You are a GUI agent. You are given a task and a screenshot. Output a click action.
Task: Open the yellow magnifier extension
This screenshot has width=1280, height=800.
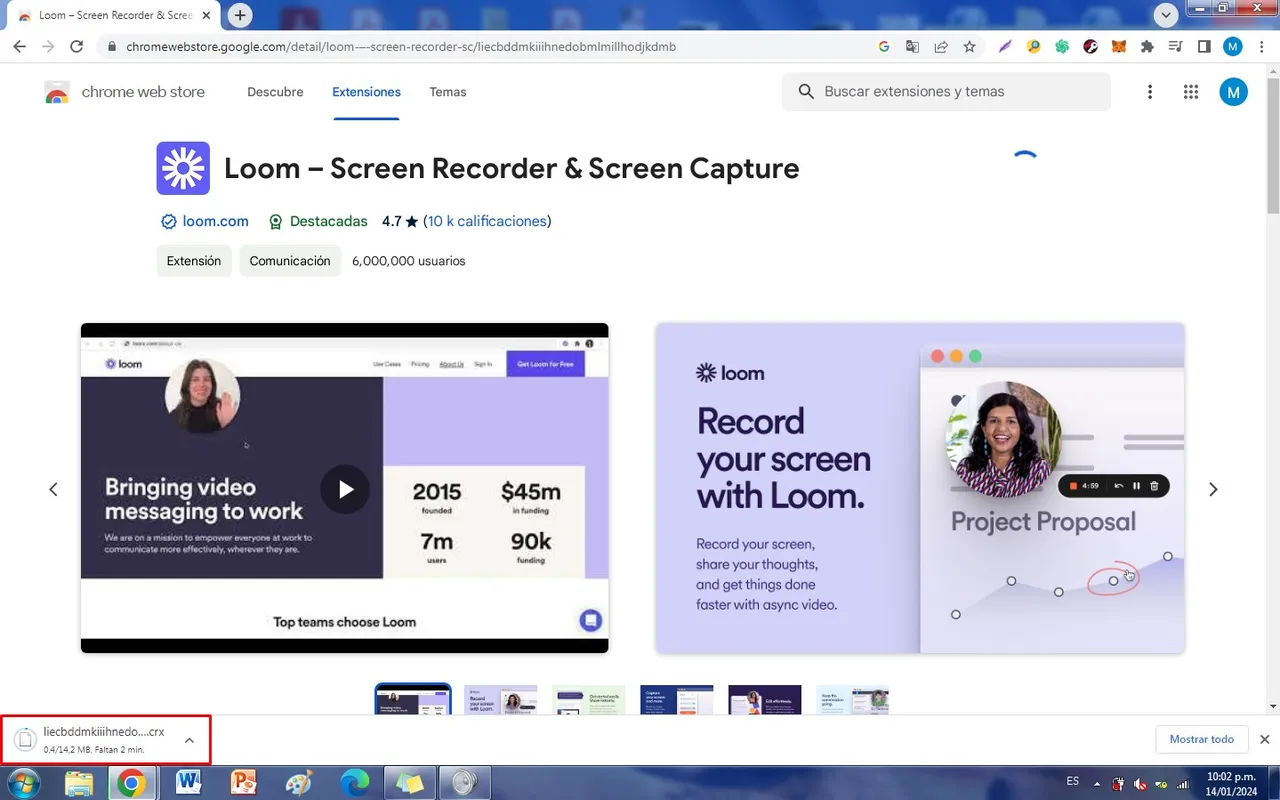click(x=1034, y=46)
